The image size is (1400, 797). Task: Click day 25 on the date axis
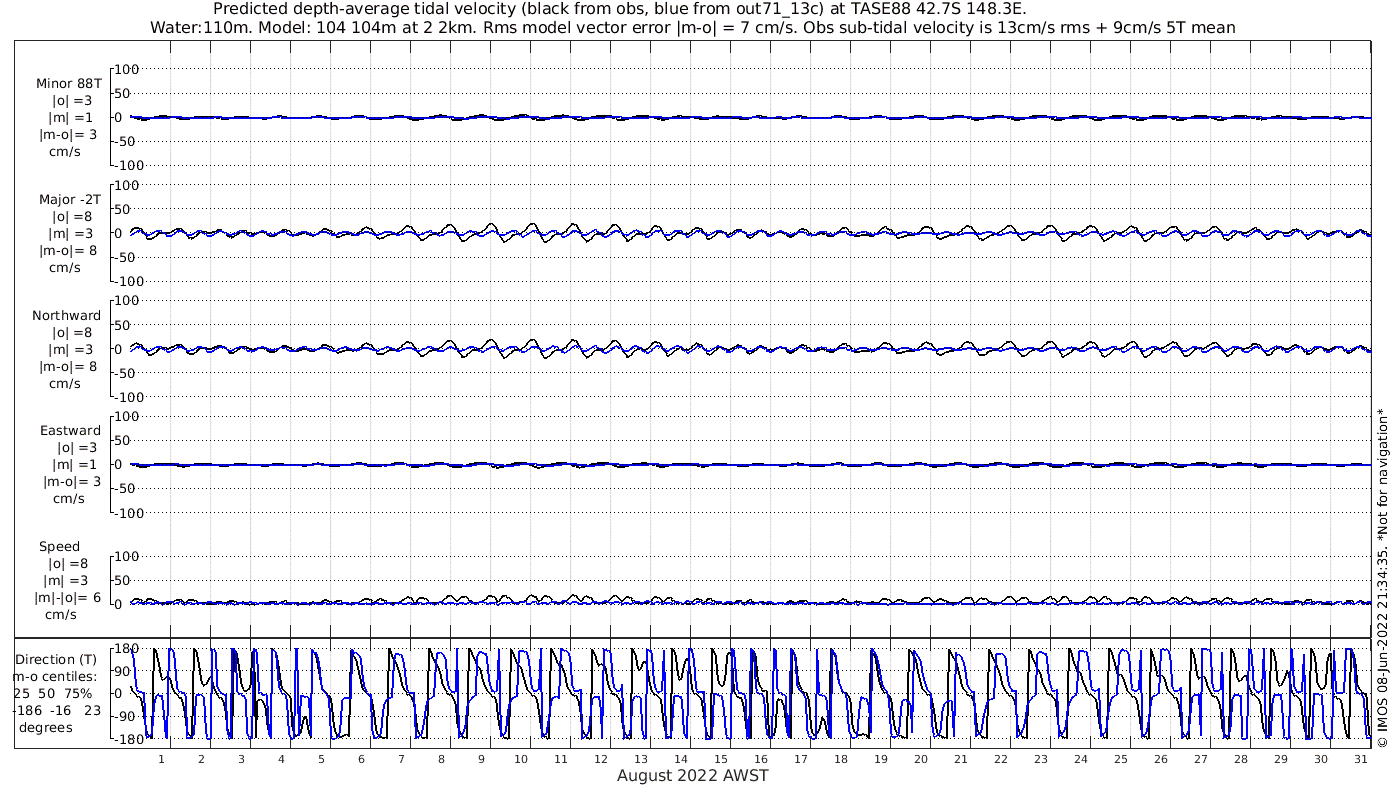(x=1121, y=759)
